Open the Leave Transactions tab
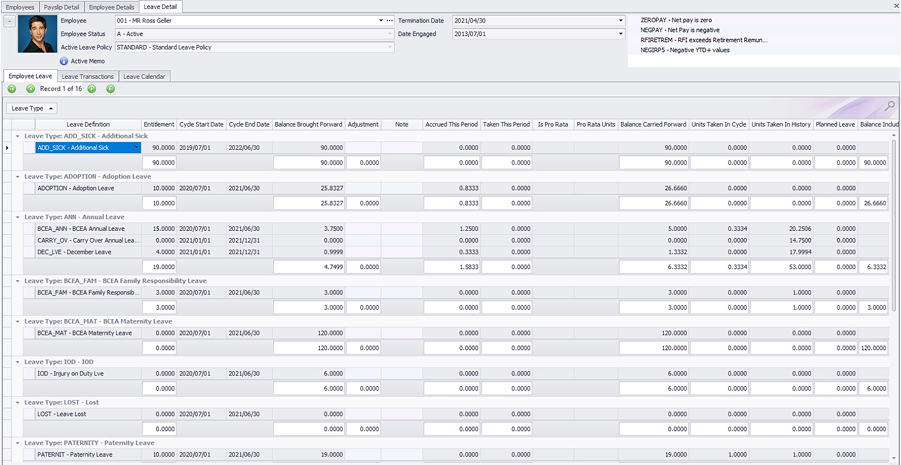This screenshot has width=901, height=465. (x=88, y=76)
